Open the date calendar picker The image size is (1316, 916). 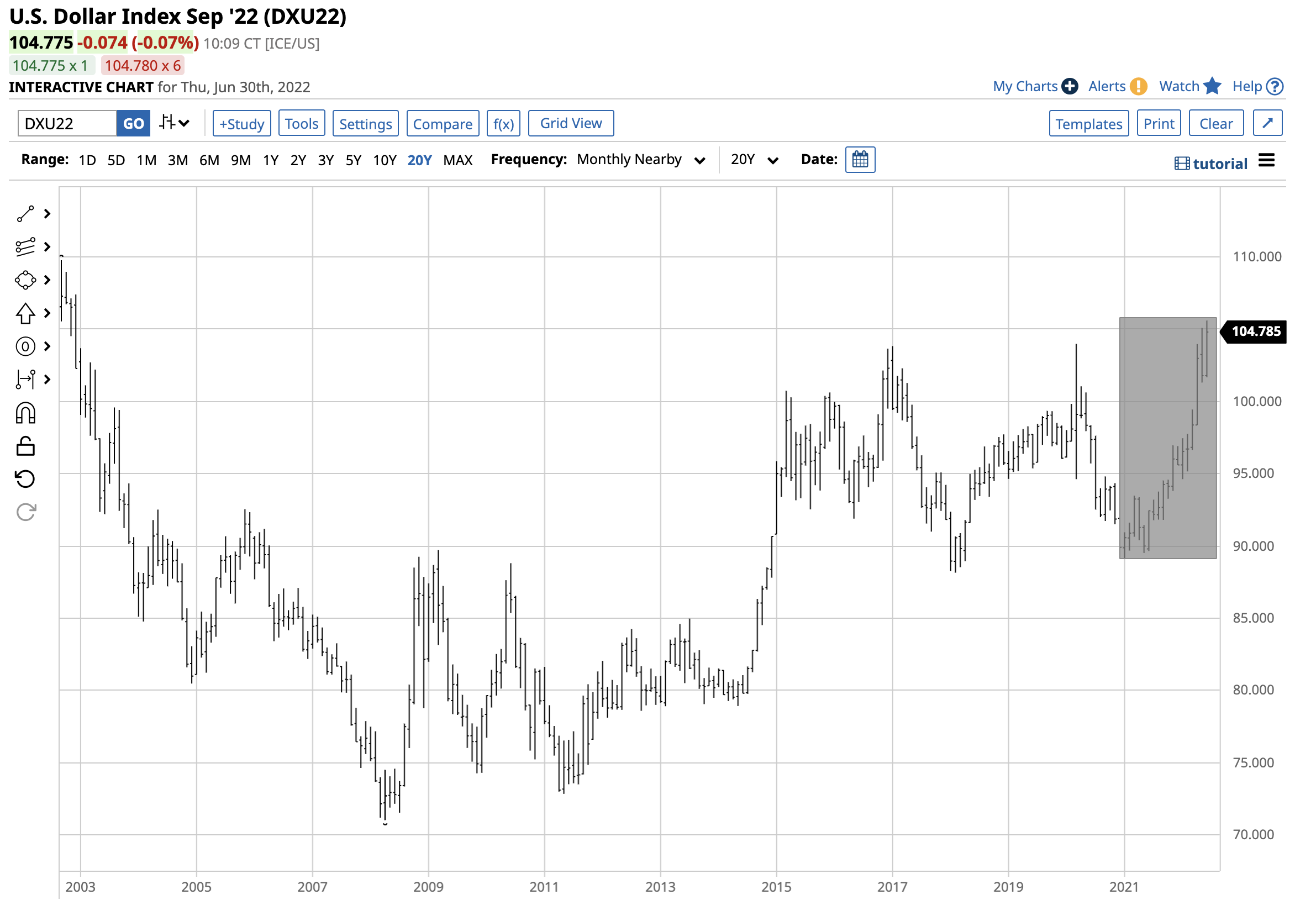pos(860,160)
